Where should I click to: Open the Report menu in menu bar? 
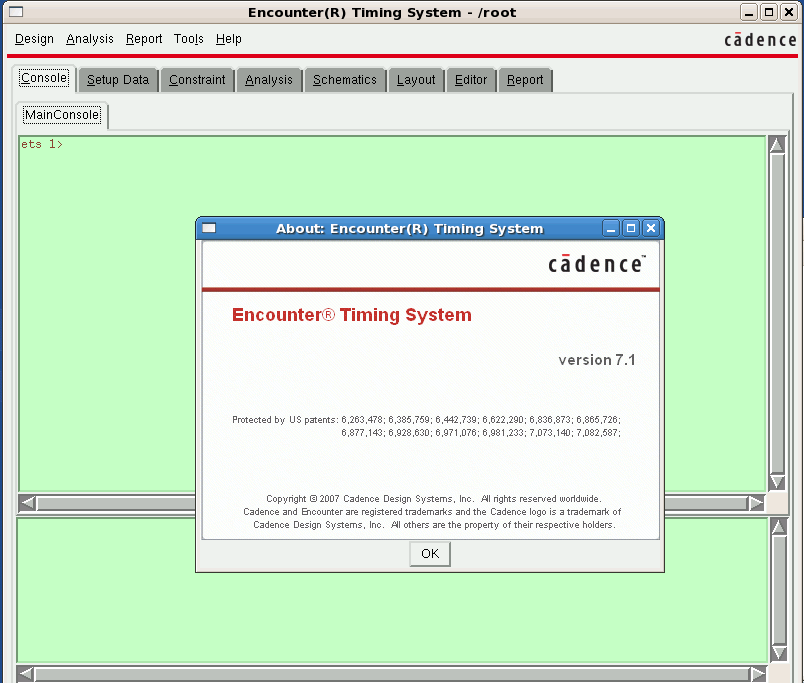tap(144, 39)
